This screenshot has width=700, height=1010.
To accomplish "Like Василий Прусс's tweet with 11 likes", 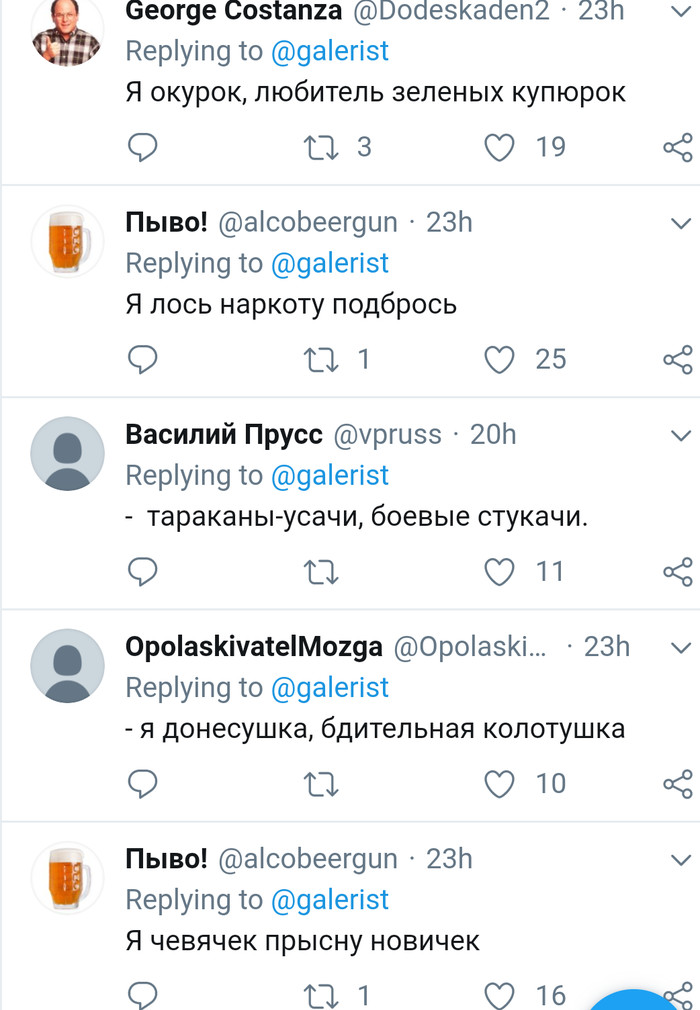I will (x=499, y=572).
